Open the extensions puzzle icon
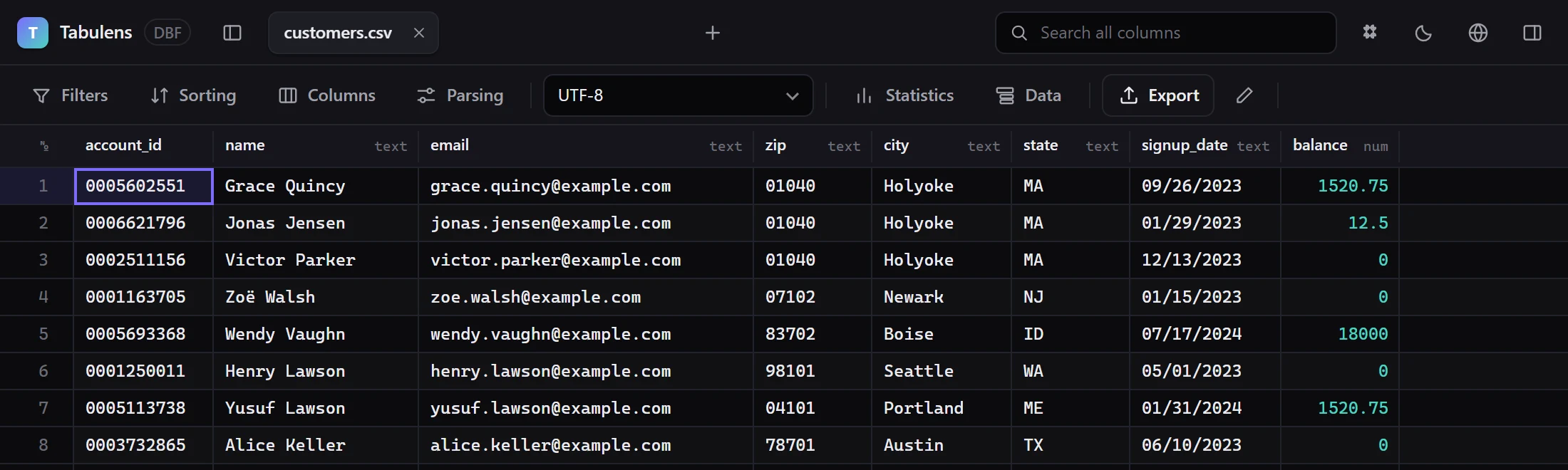 (1370, 33)
